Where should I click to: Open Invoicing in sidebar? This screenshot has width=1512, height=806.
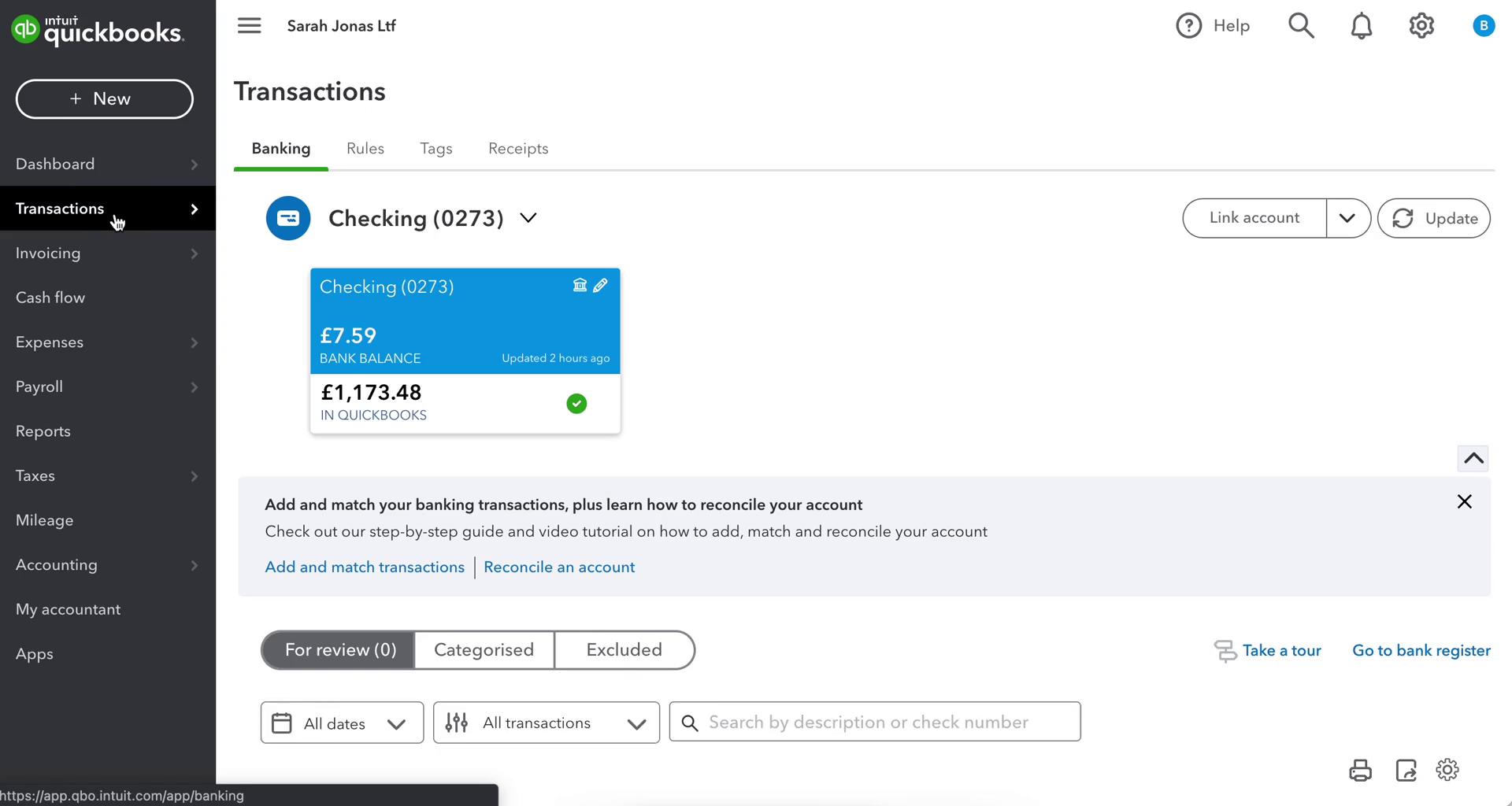pos(48,253)
